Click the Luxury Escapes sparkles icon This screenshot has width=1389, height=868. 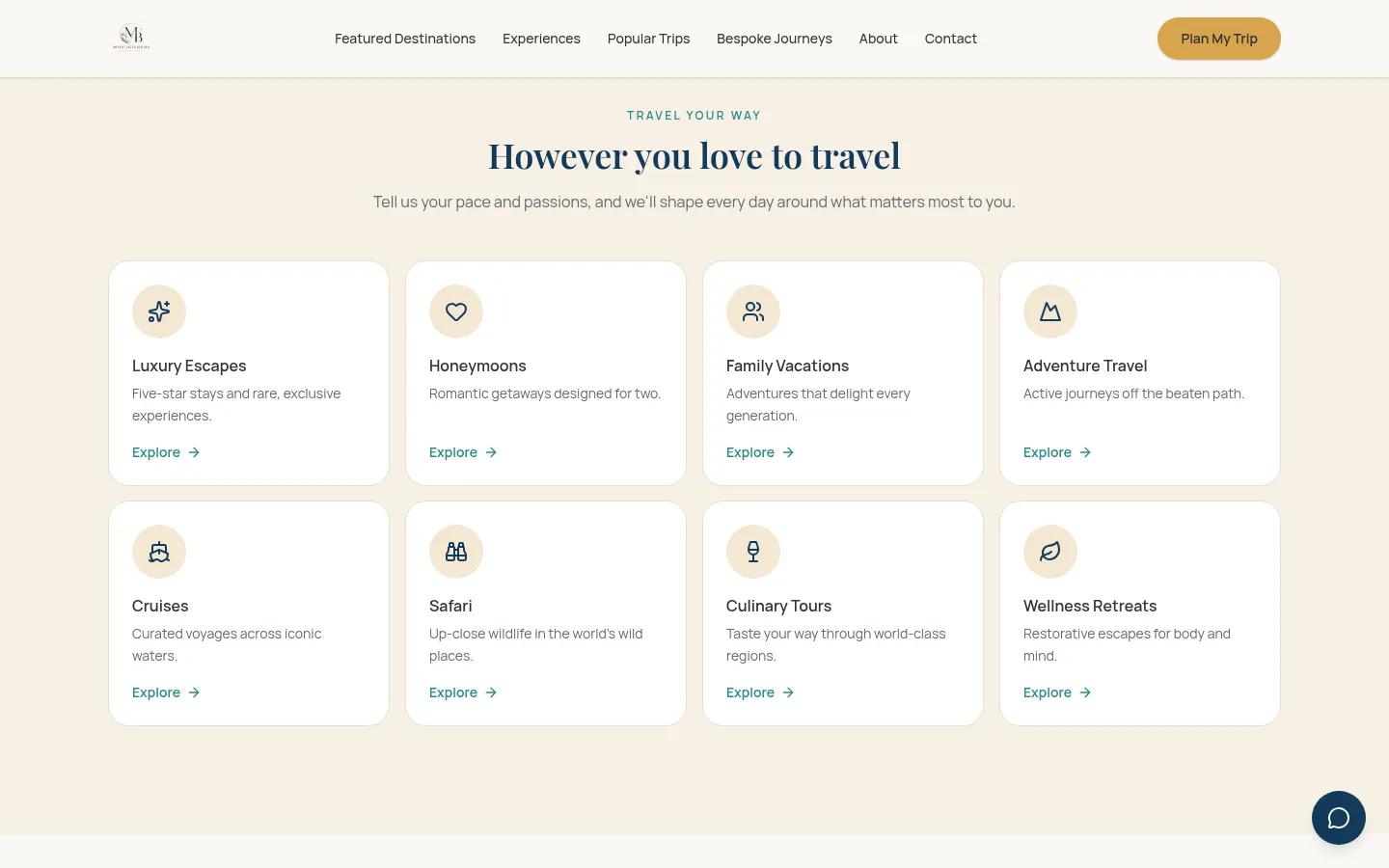pos(159,312)
